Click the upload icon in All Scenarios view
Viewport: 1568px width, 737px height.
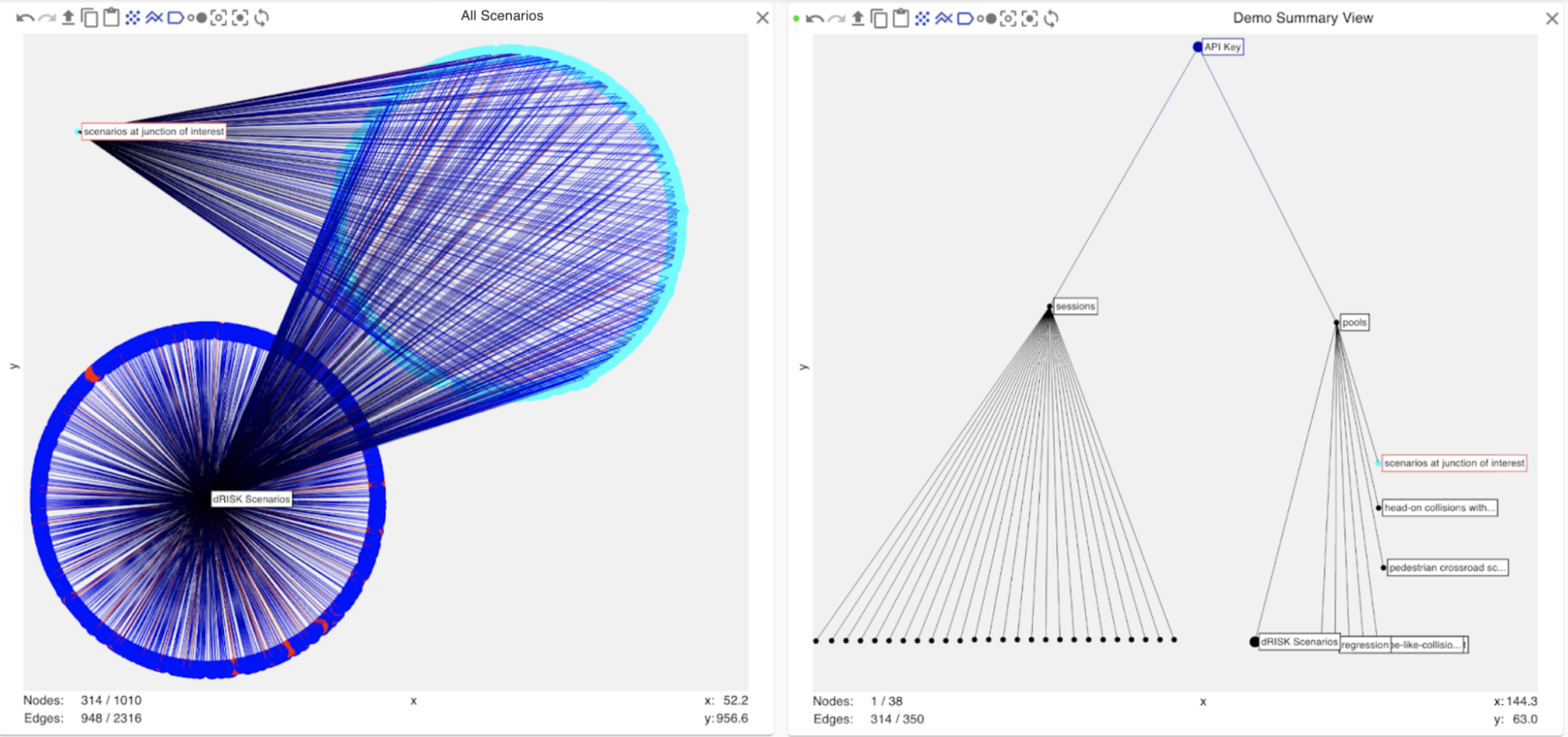(68, 17)
